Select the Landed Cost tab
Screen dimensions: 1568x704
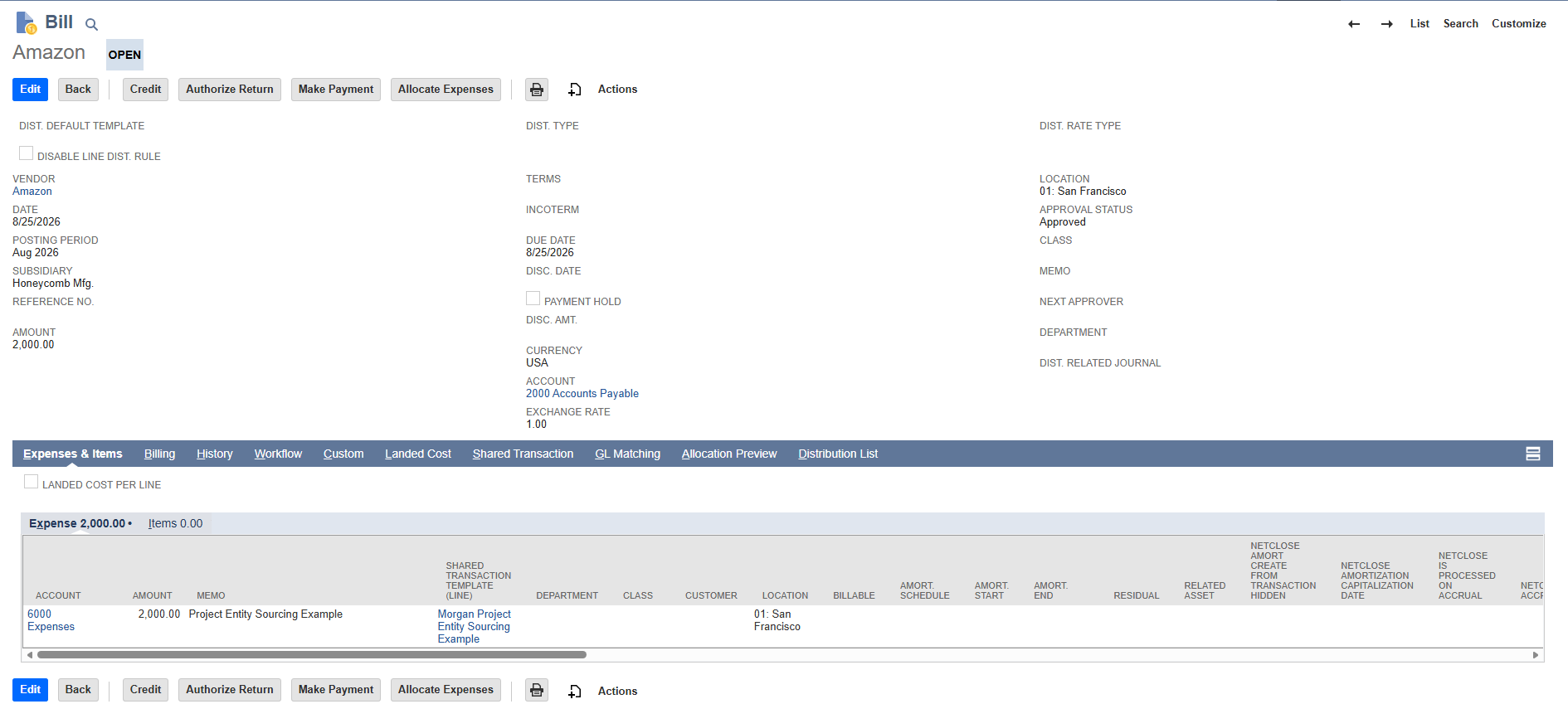click(x=418, y=454)
